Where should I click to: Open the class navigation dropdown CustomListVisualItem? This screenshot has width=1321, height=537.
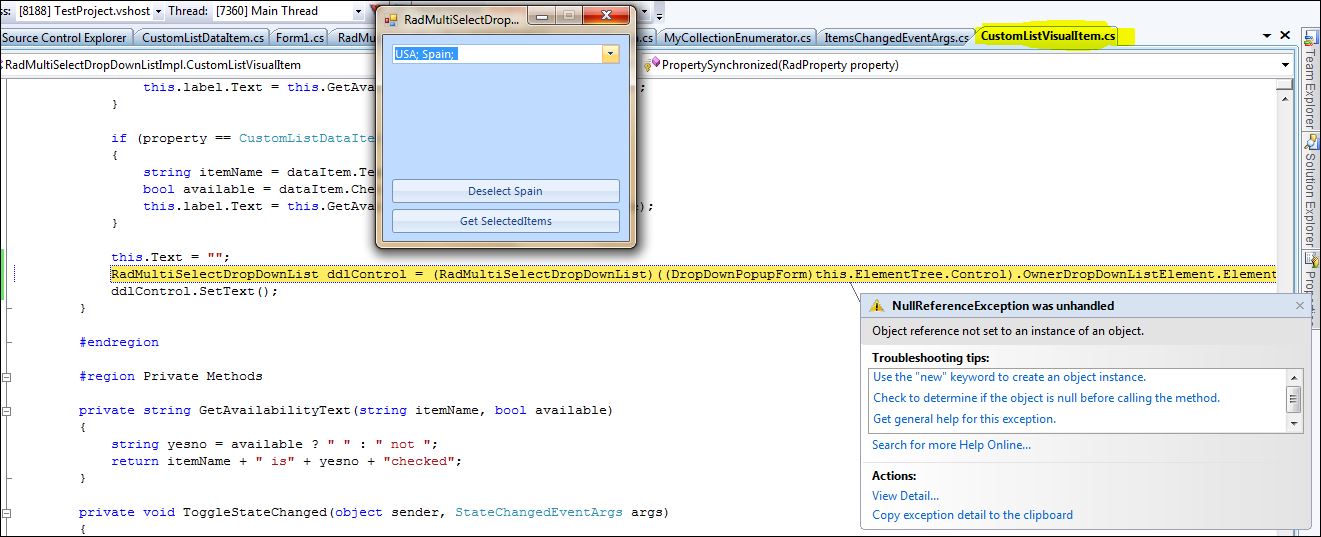tap(187, 65)
